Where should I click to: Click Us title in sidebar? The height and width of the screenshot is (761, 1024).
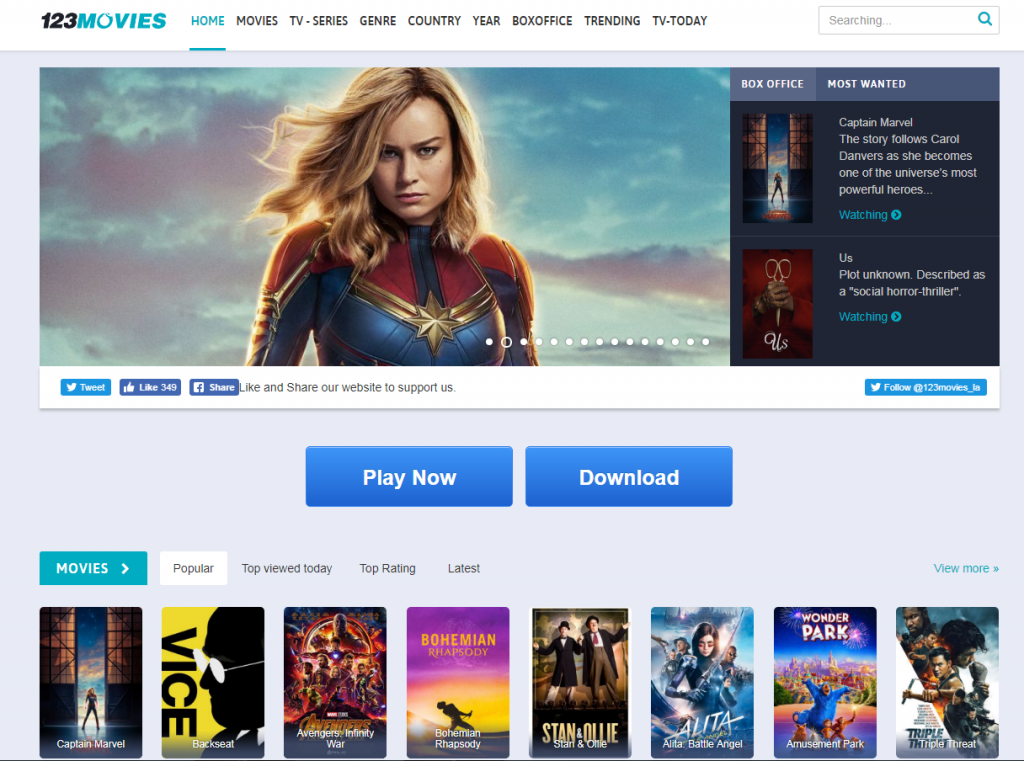tap(845, 258)
